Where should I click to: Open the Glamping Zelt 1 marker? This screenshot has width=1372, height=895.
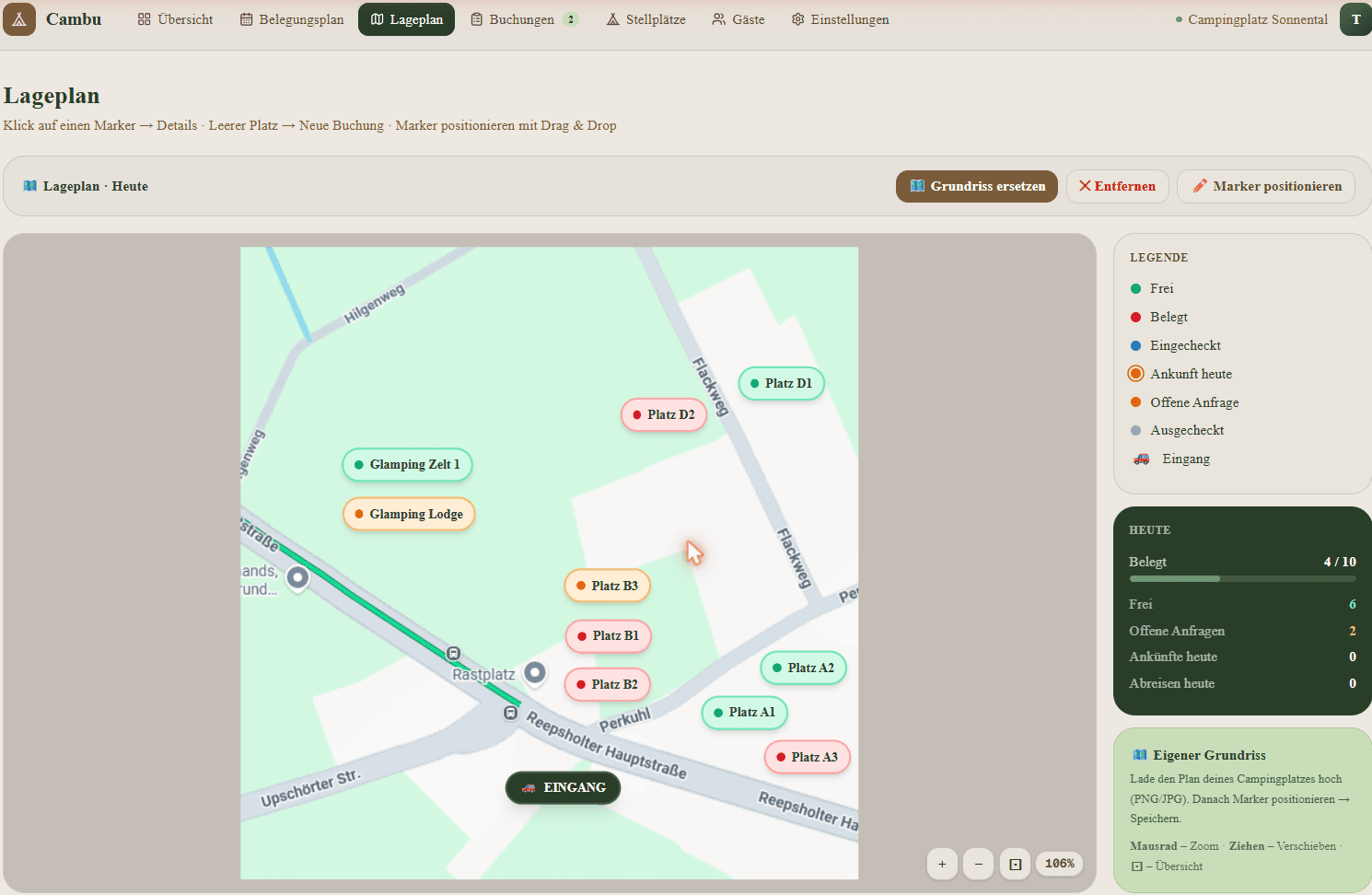[407, 464]
